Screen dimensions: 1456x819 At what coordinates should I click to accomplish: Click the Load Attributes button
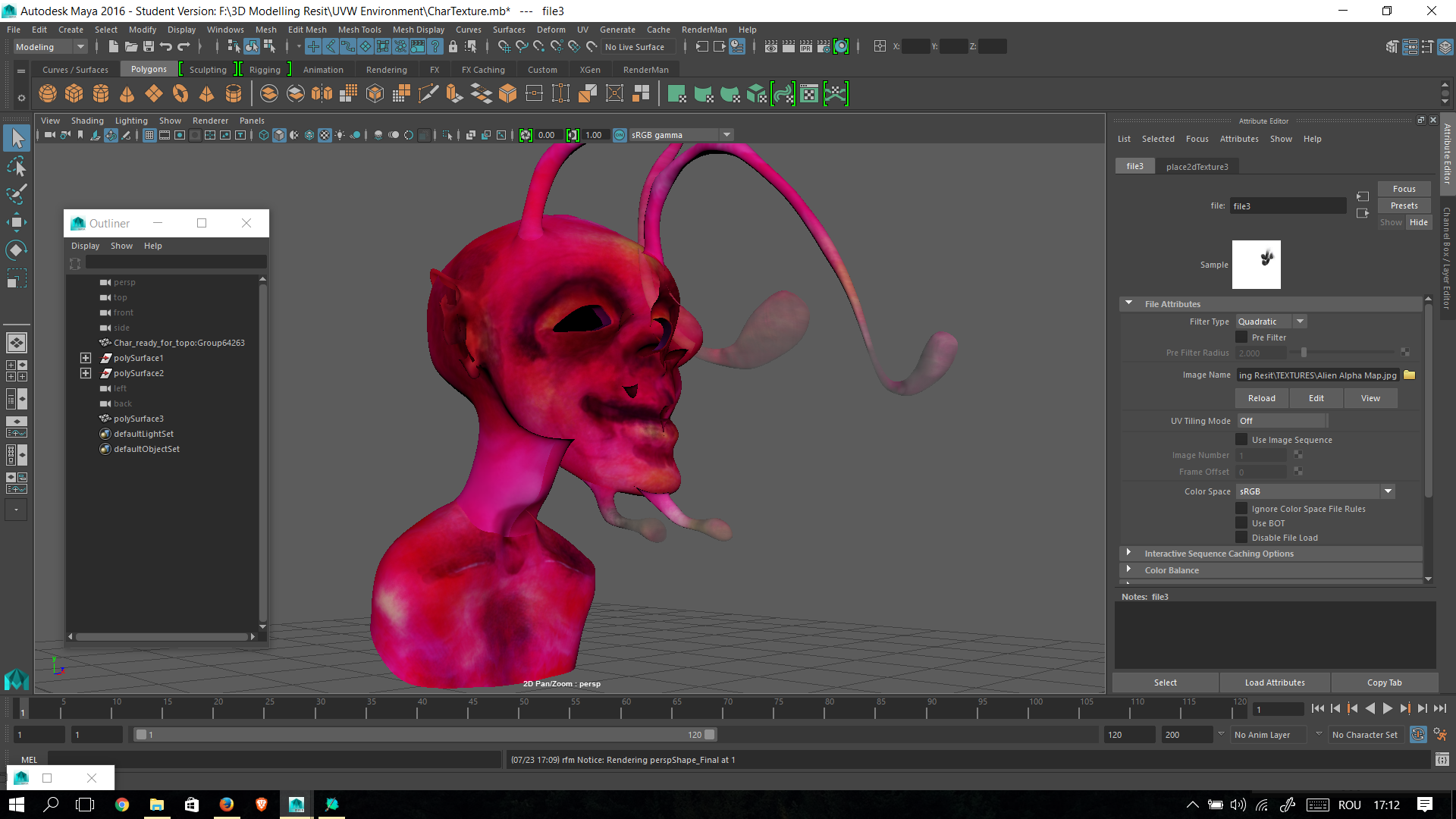(1275, 682)
